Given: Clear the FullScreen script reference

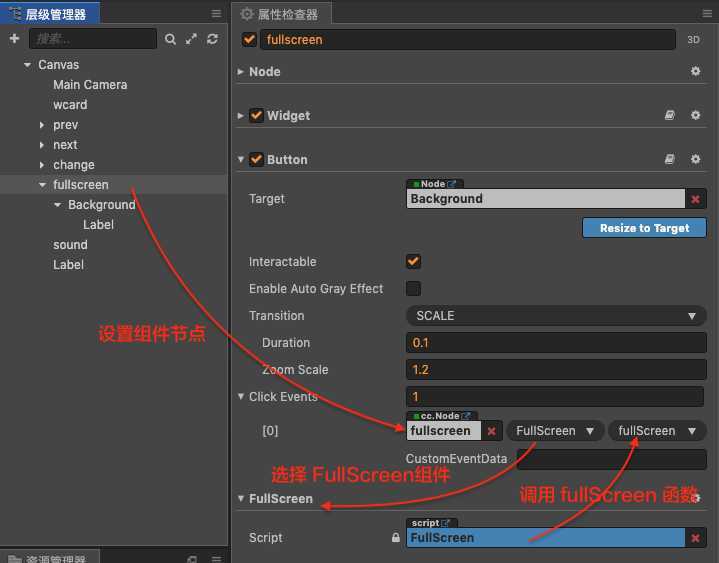Looking at the screenshot, I should point(696,538).
